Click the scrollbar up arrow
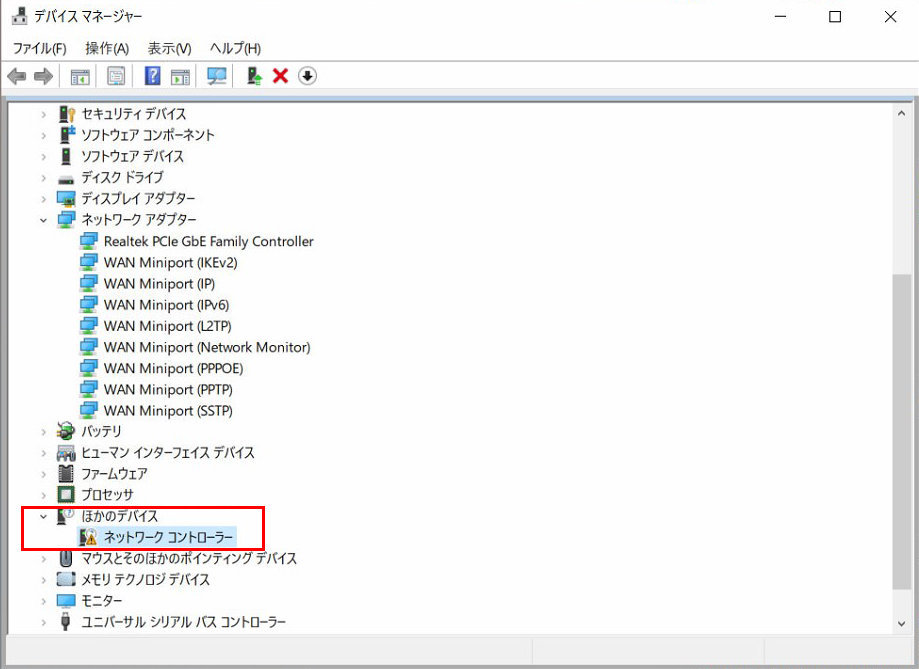This screenshot has width=919, height=669. 901,113
